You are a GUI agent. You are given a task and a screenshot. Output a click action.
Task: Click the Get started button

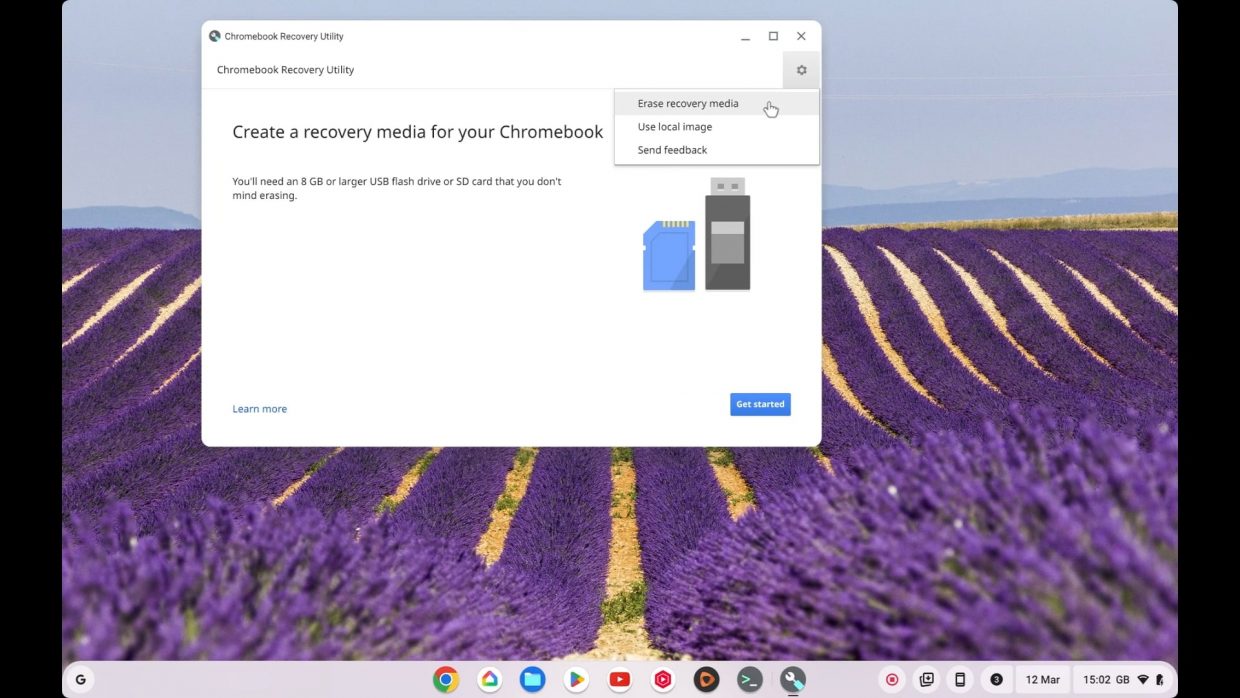pyautogui.click(x=760, y=404)
